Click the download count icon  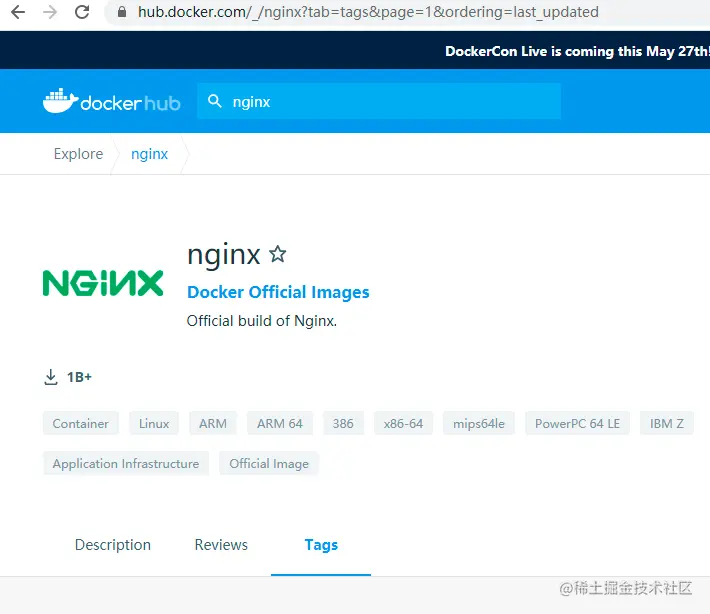pyautogui.click(x=51, y=377)
